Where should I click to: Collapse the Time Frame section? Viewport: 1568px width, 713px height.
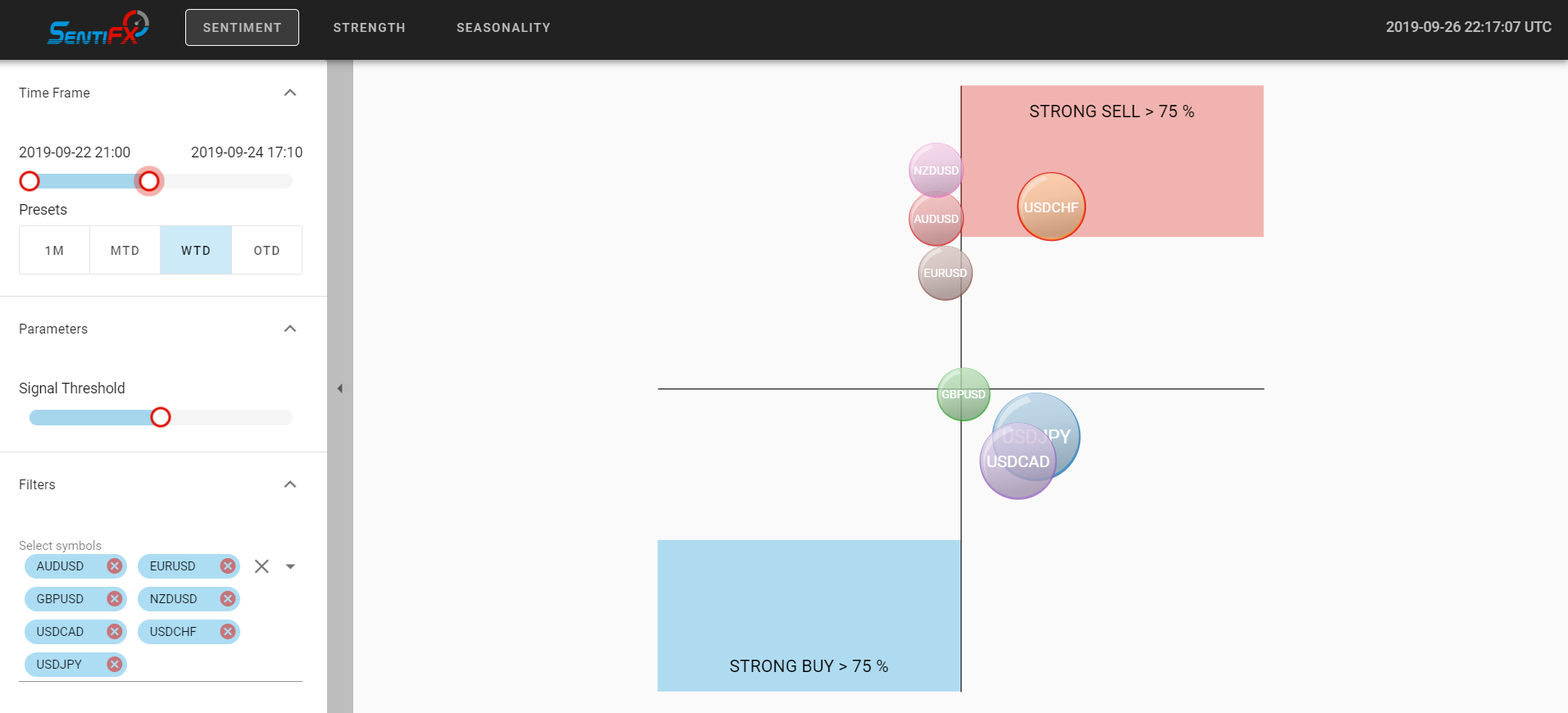290,93
